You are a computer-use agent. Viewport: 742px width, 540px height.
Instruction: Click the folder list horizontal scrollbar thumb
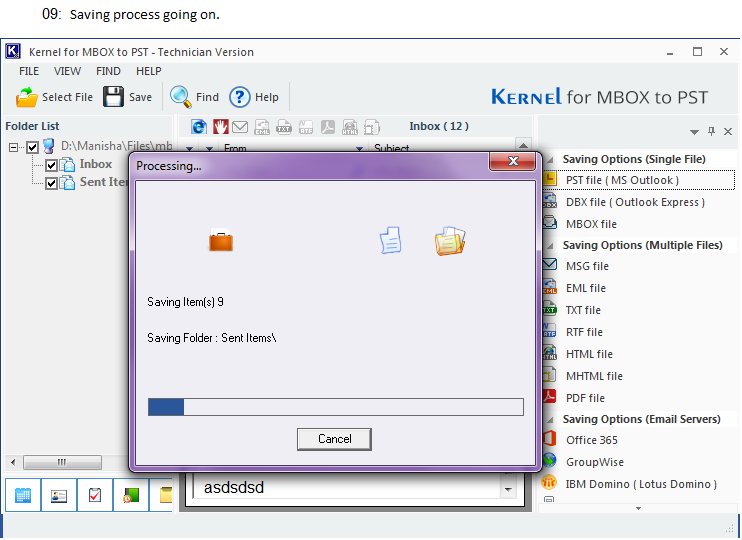pos(62,462)
